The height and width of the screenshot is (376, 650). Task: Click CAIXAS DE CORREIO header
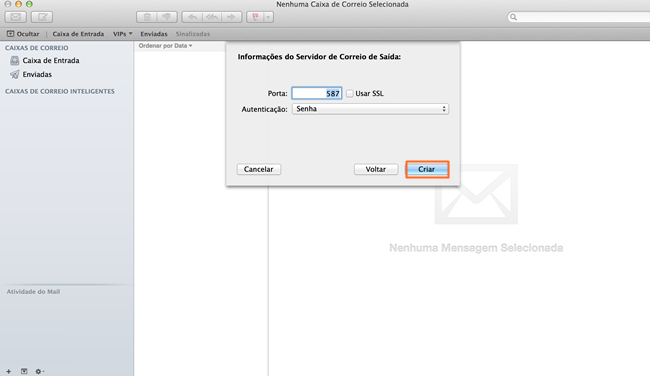(36, 48)
